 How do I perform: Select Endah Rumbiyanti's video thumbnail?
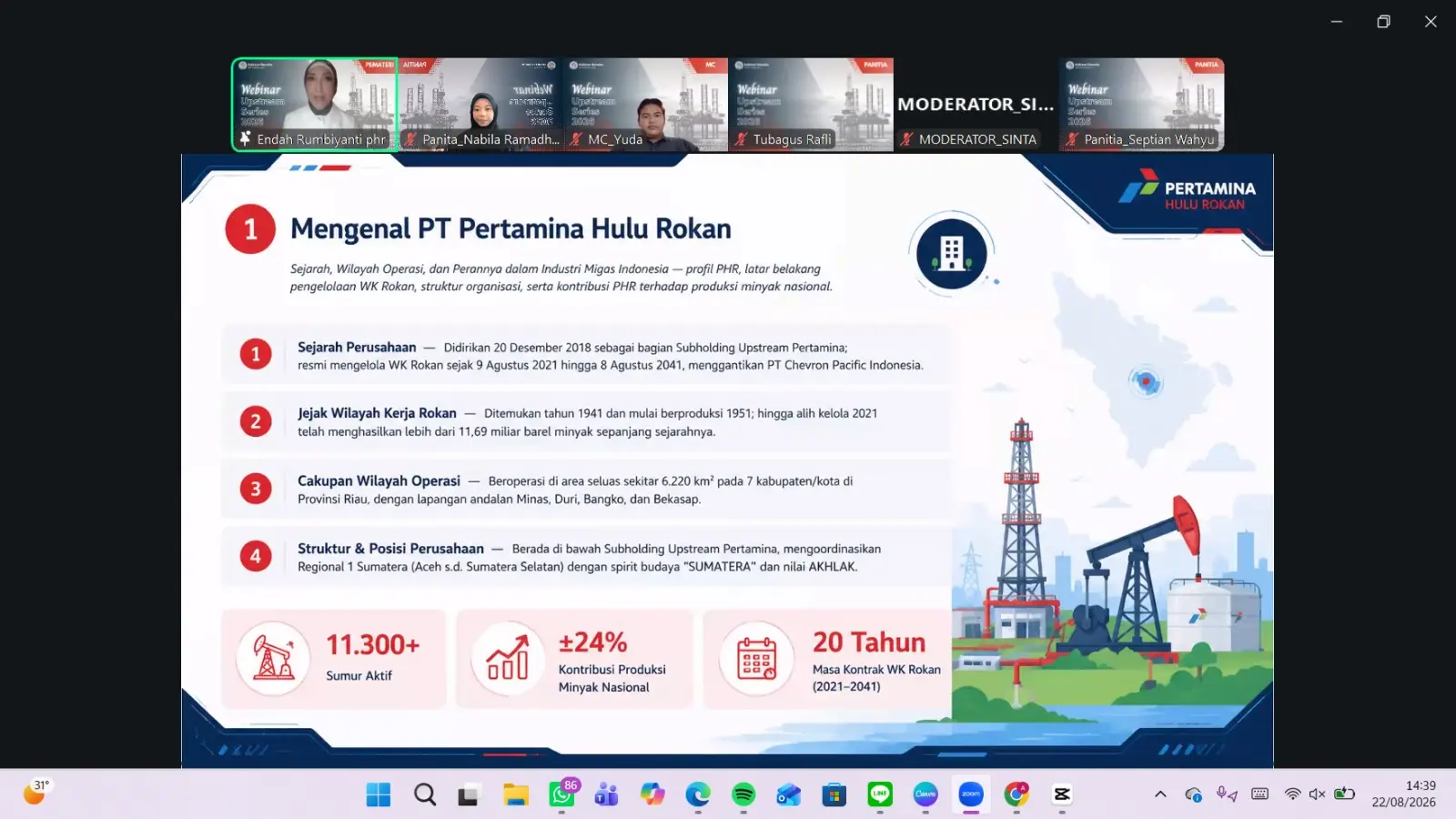tap(315, 105)
